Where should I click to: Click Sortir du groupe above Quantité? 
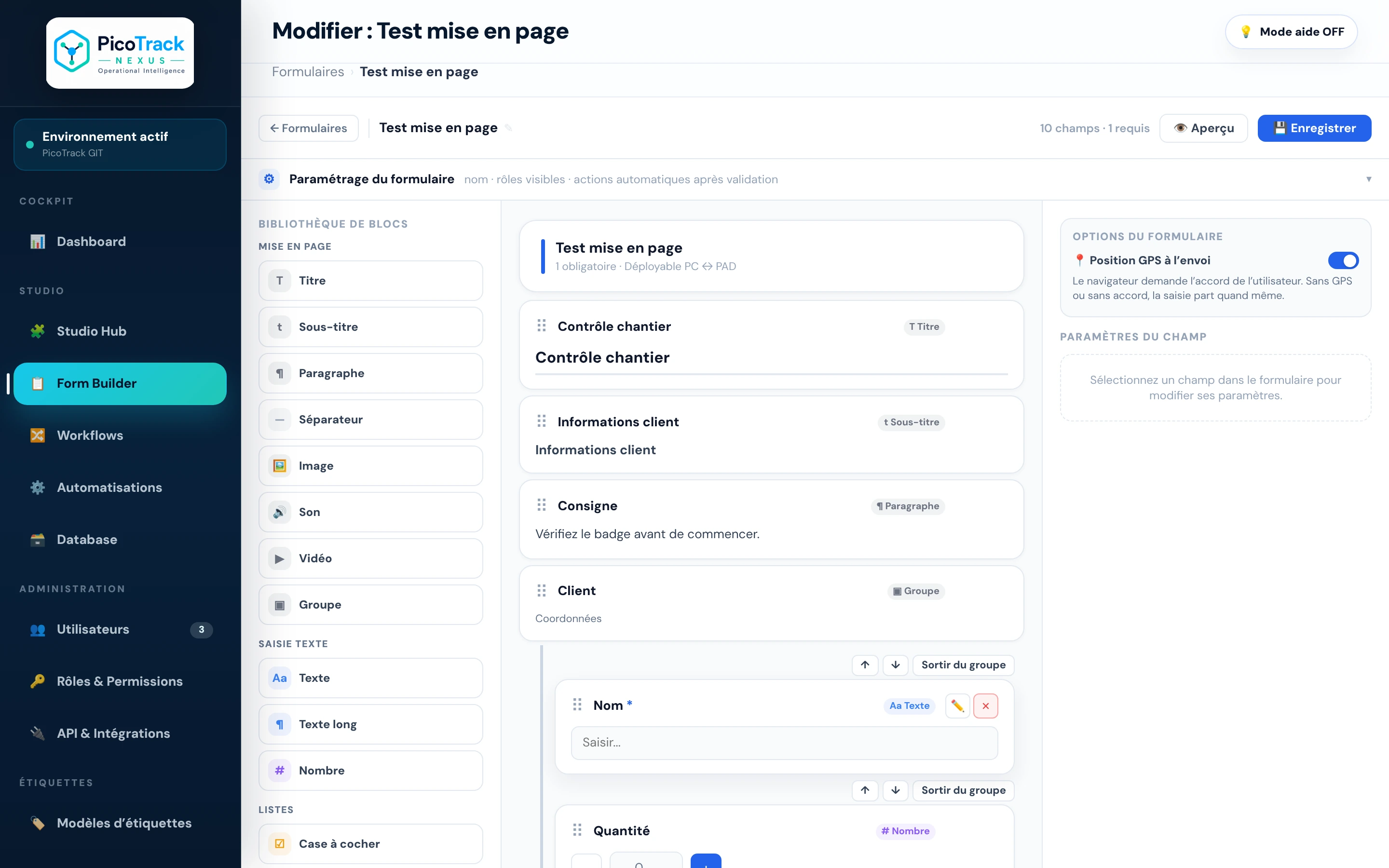point(963,790)
